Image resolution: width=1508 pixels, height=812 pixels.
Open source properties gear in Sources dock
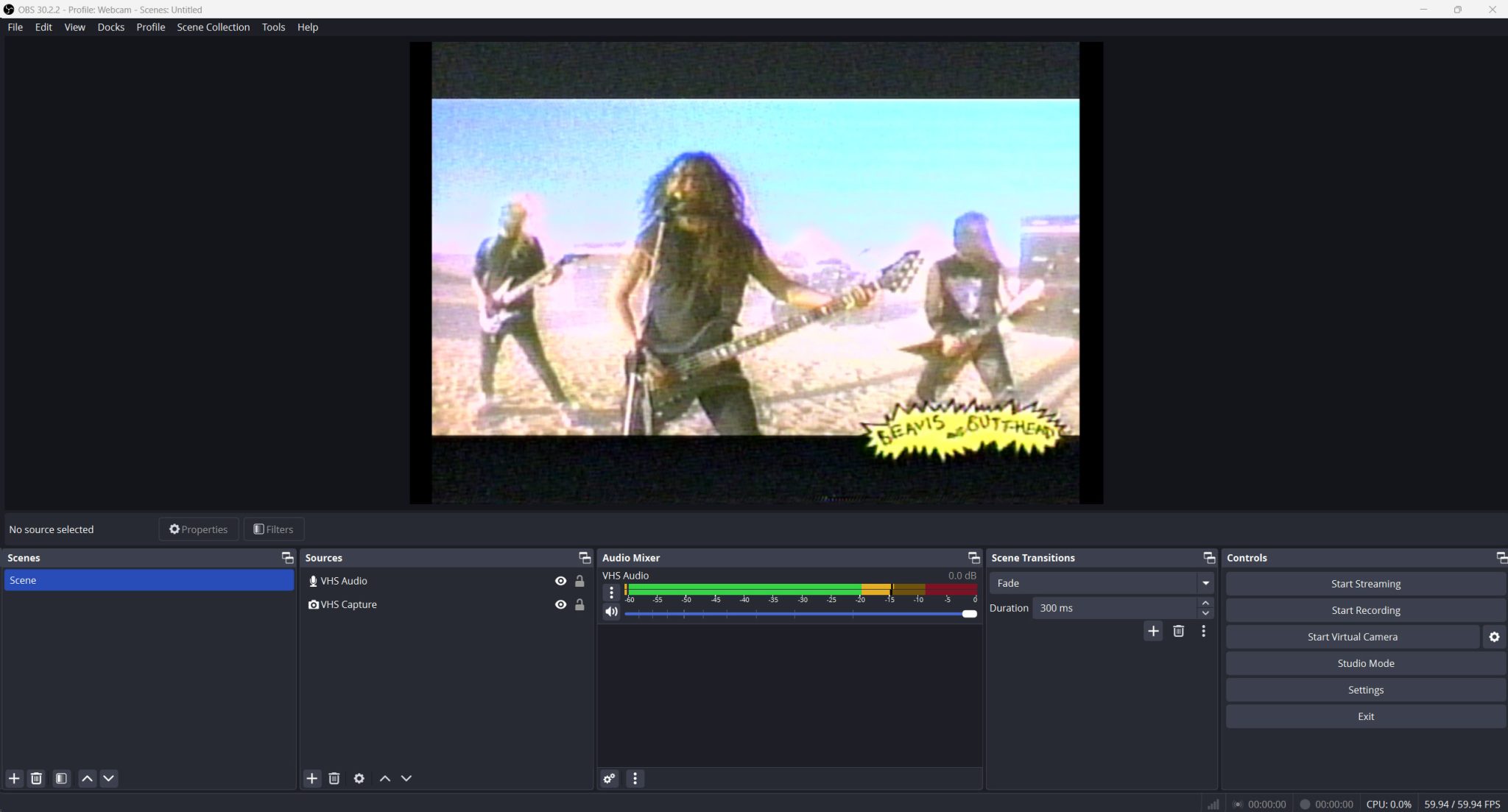click(359, 778)
